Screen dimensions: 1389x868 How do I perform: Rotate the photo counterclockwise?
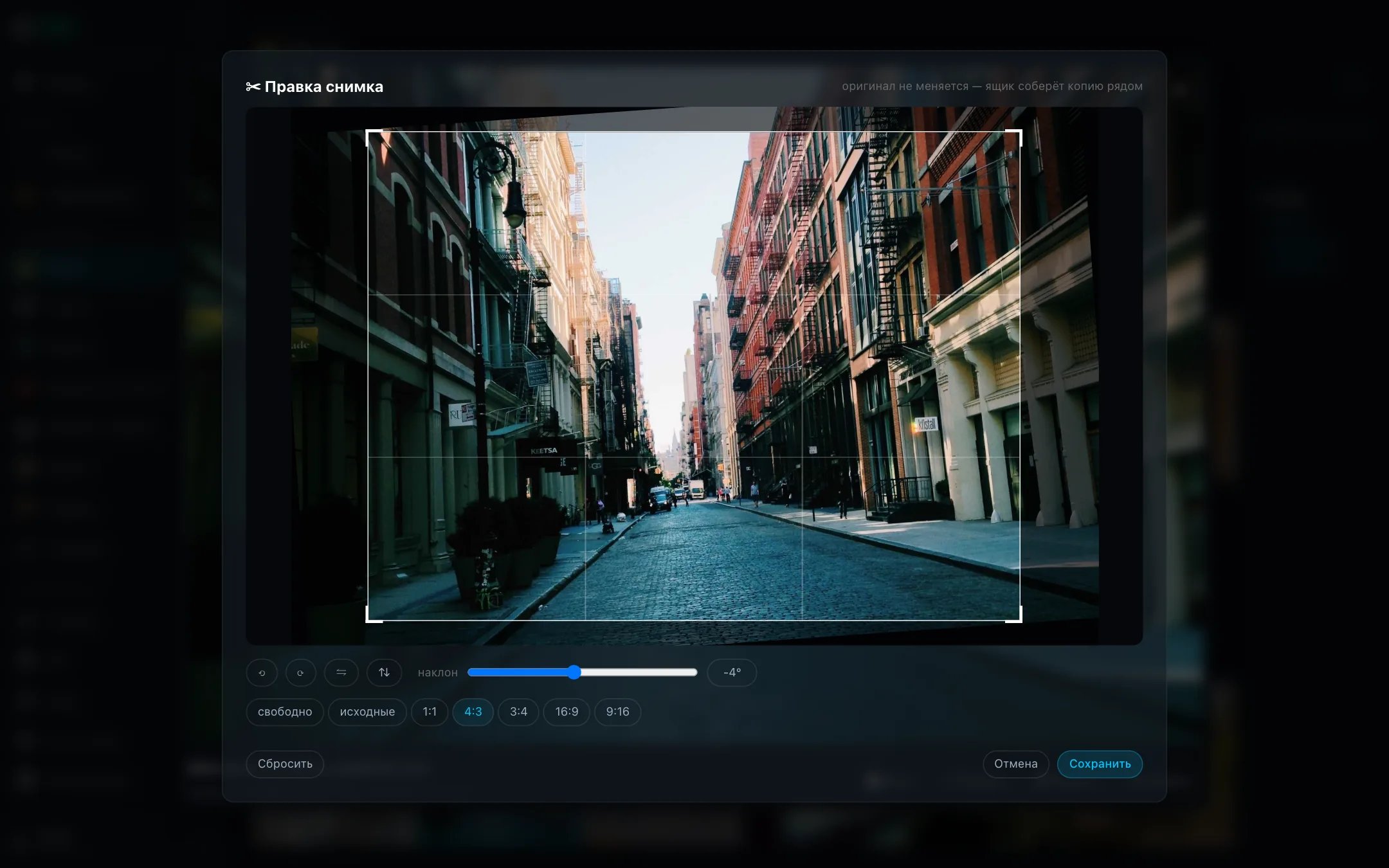click(262, 673)
